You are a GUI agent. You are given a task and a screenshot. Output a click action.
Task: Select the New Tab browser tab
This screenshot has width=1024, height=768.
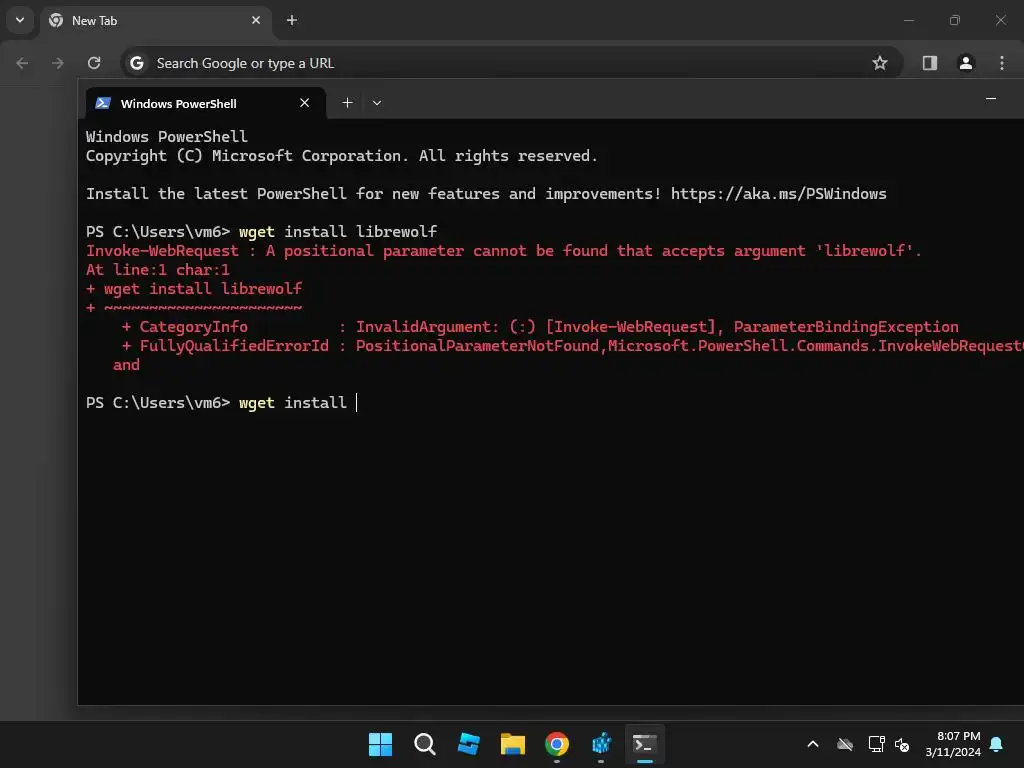click(155, 21)
